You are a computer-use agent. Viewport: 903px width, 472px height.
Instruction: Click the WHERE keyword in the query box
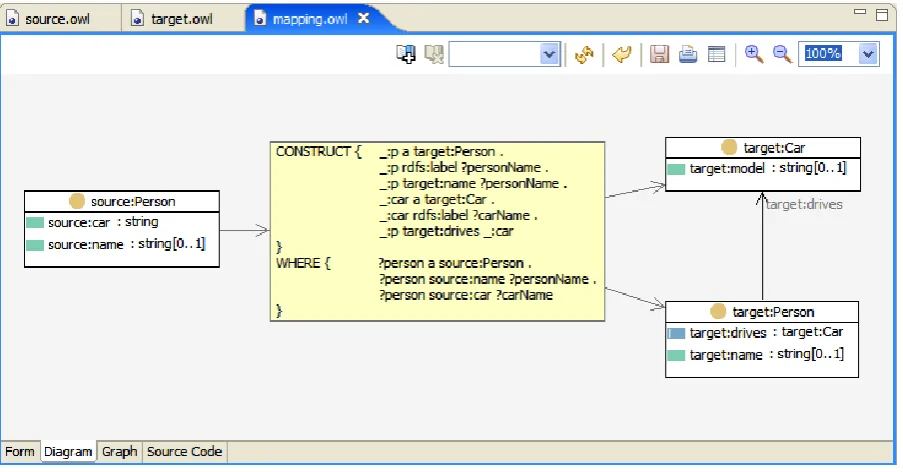(x=298, y=263)
